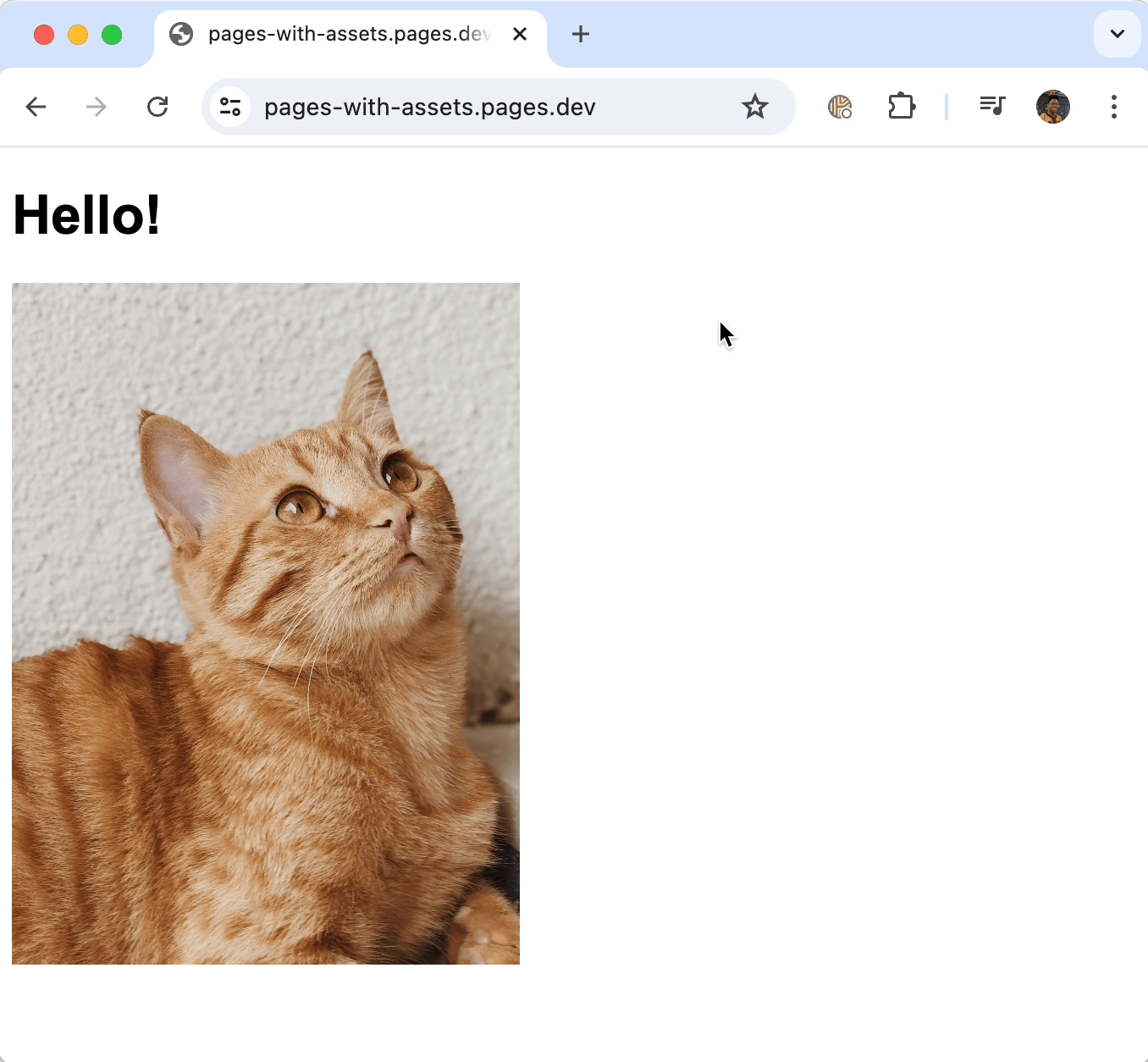Click the green maximize traffic light

[x=111, y=35]
